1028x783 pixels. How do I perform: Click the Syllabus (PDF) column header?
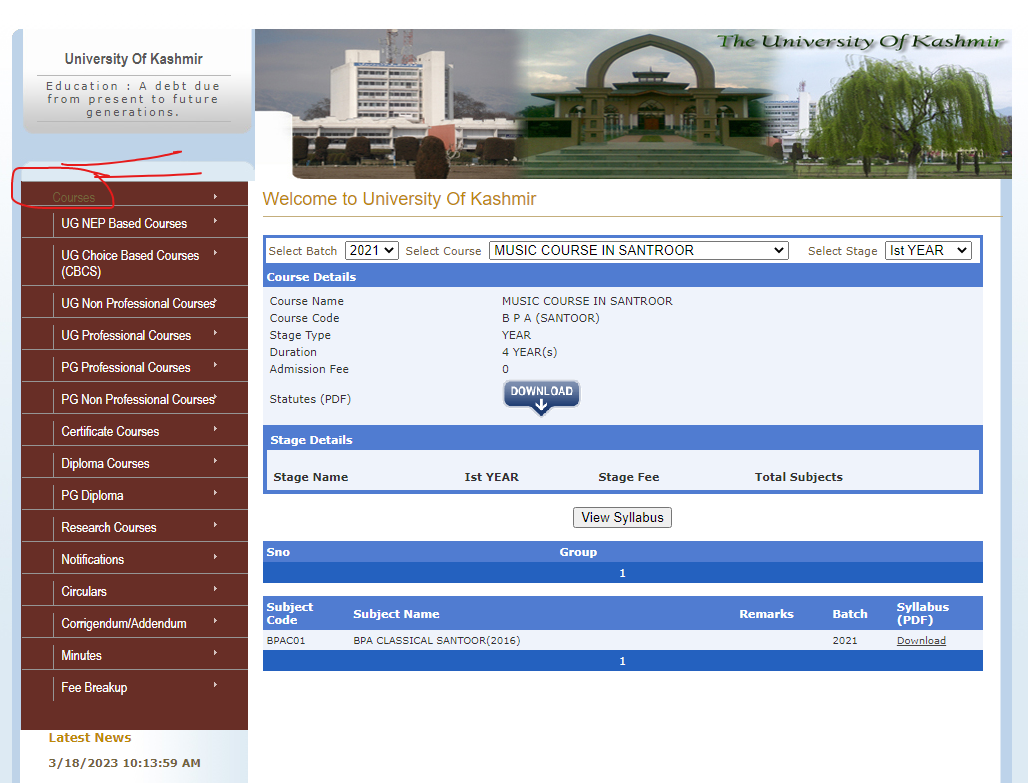point(922,613)
